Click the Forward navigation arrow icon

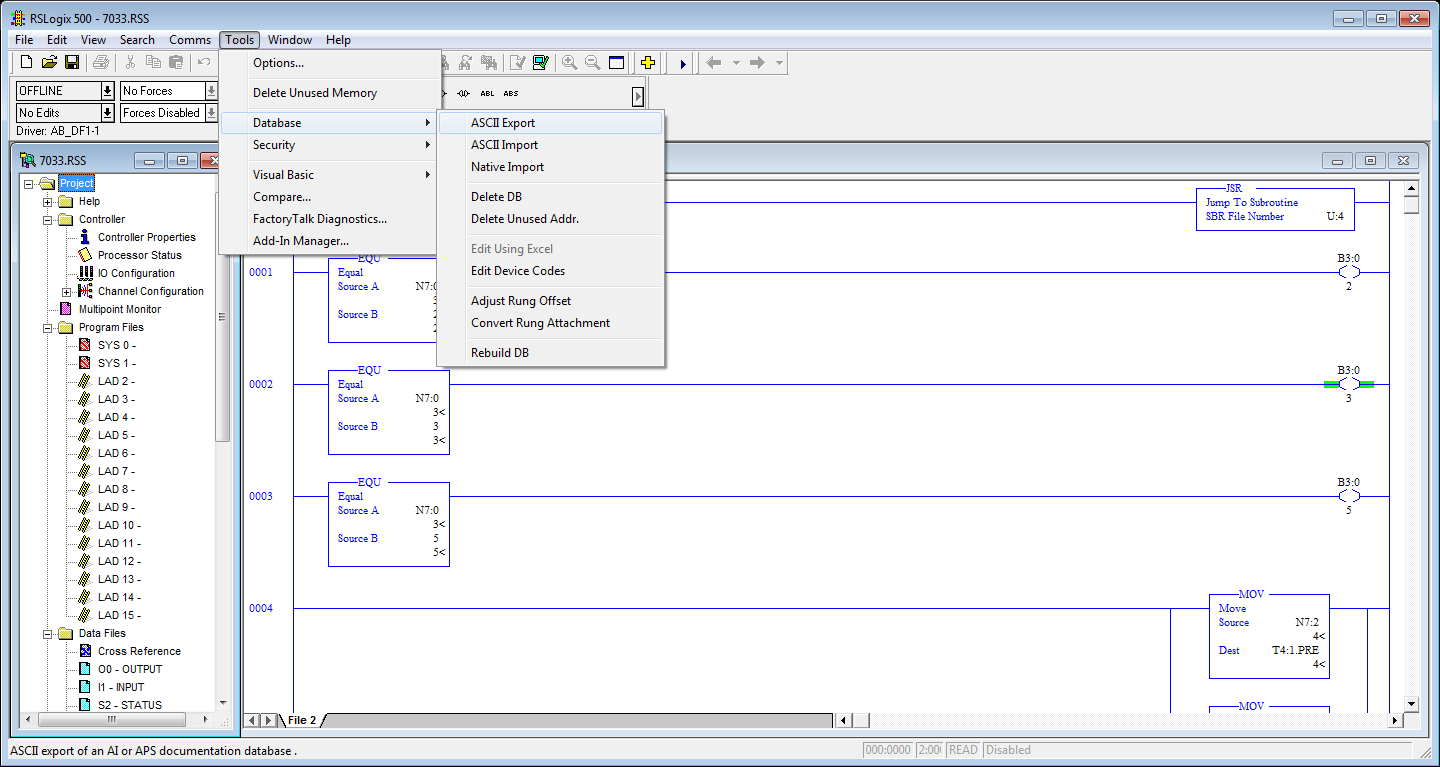(758, 62)
